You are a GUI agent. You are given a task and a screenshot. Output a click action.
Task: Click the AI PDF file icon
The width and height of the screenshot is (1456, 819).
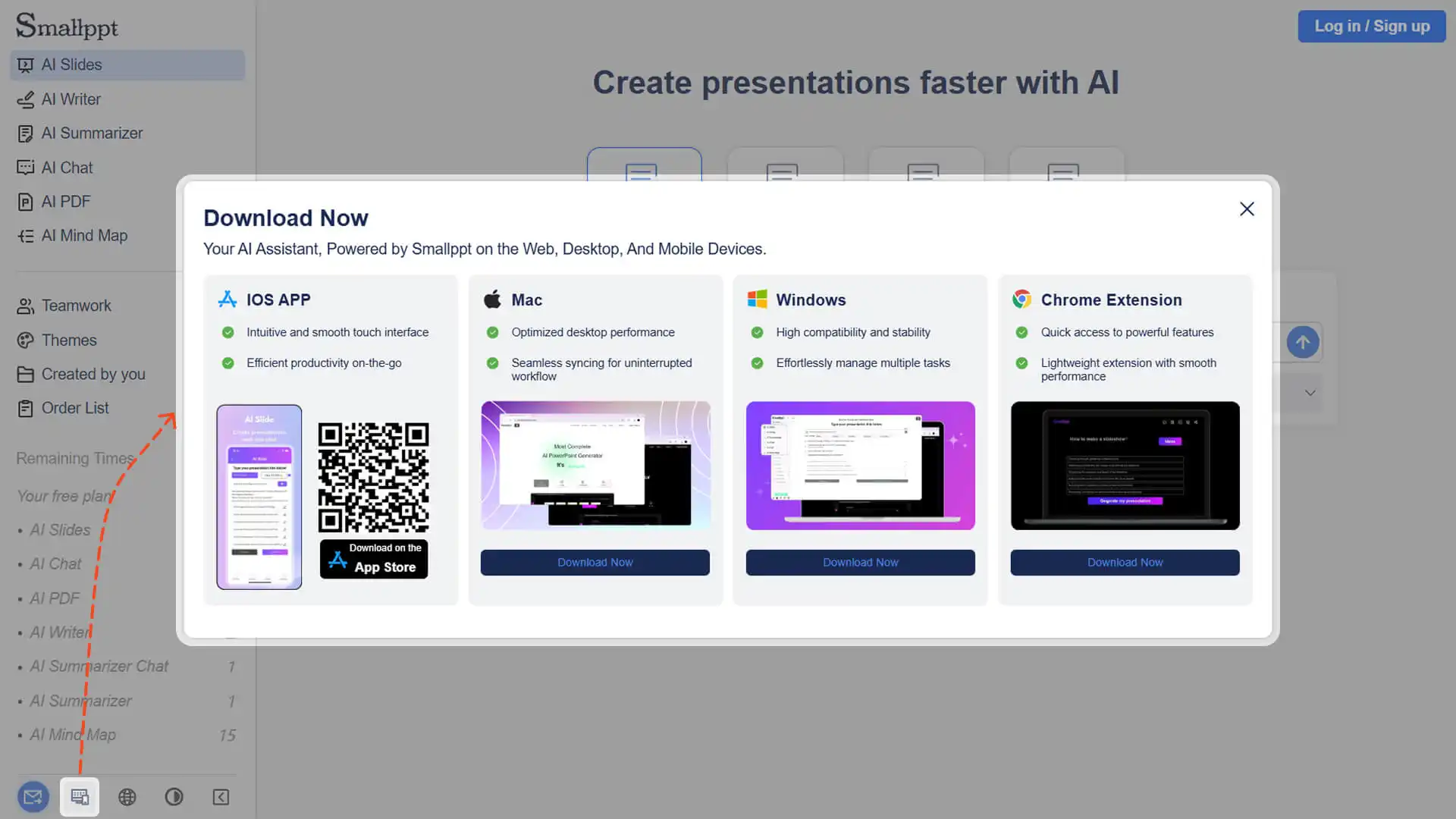(x=25, y=202)
